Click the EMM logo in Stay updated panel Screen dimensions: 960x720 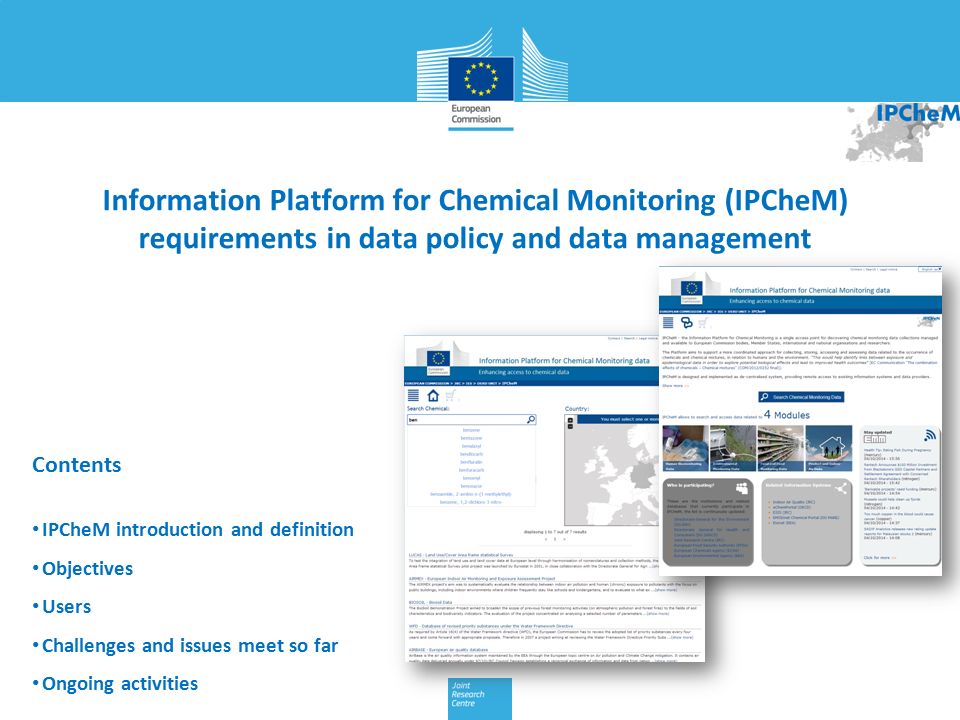tap(874, 439)
